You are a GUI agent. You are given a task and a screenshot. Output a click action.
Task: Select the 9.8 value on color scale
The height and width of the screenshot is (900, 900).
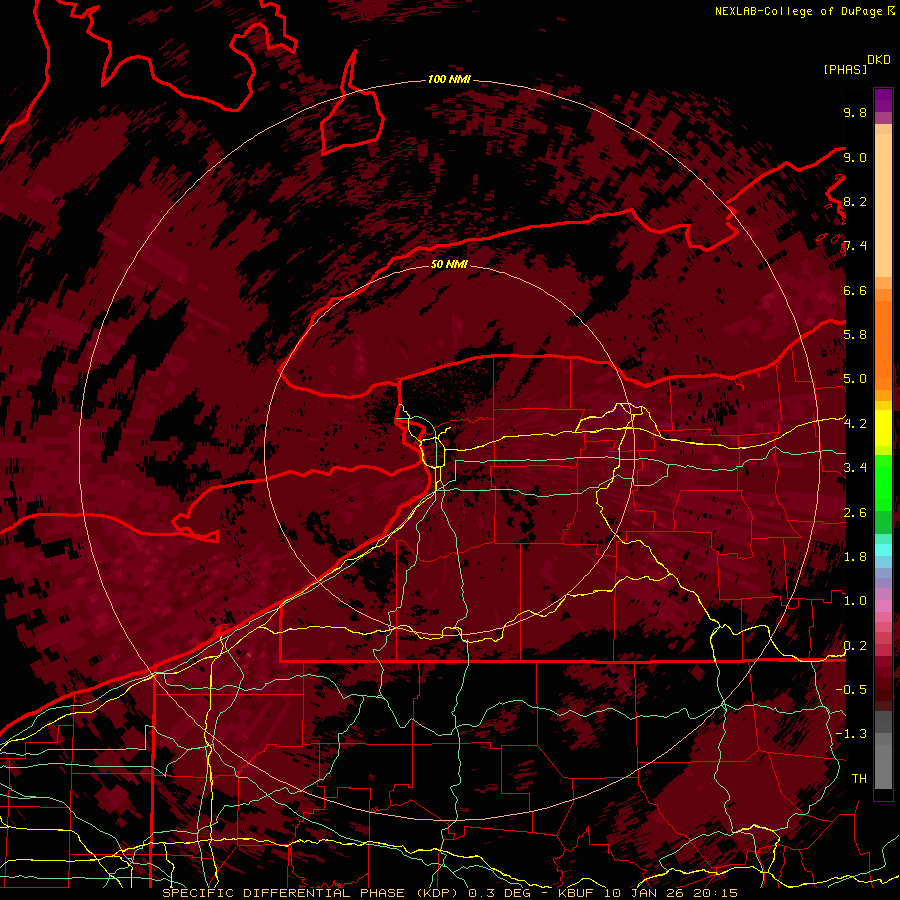tap(855, 112)
